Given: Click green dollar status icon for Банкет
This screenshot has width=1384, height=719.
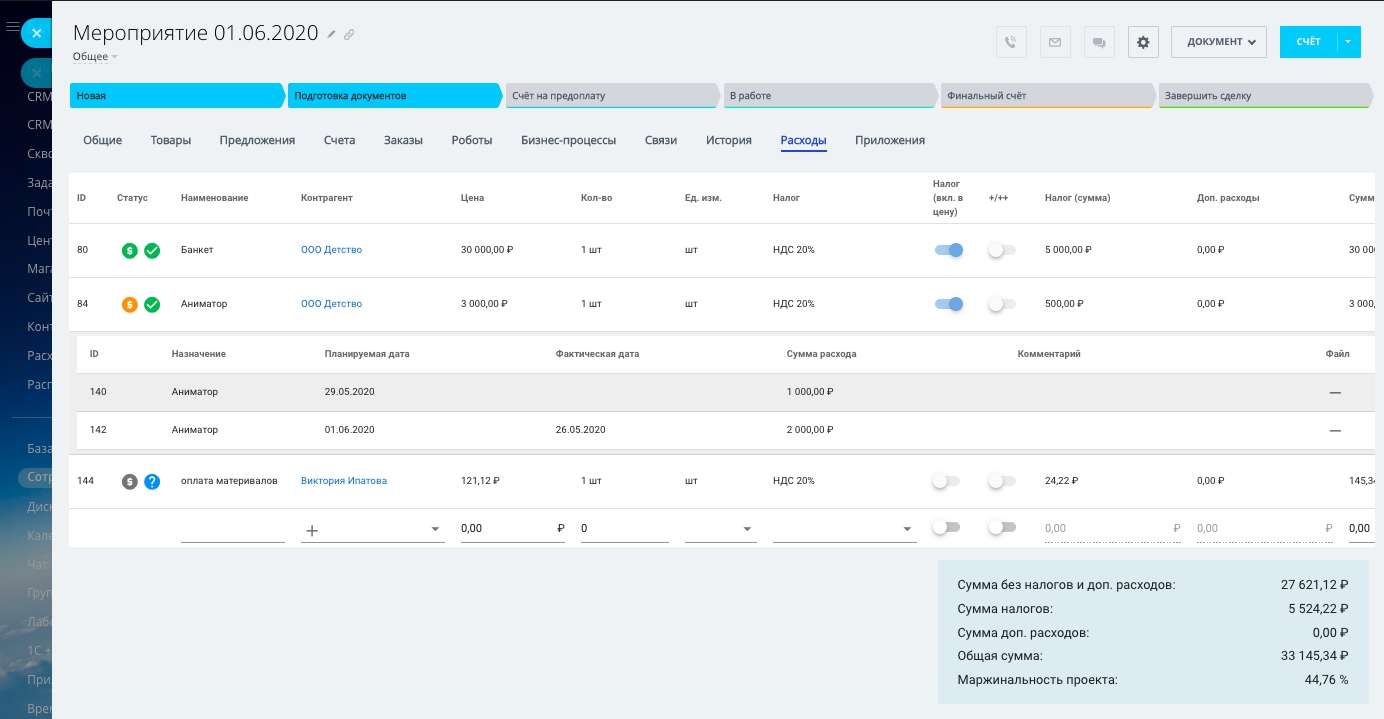Looking at the screenshot, I should [130, 250].
